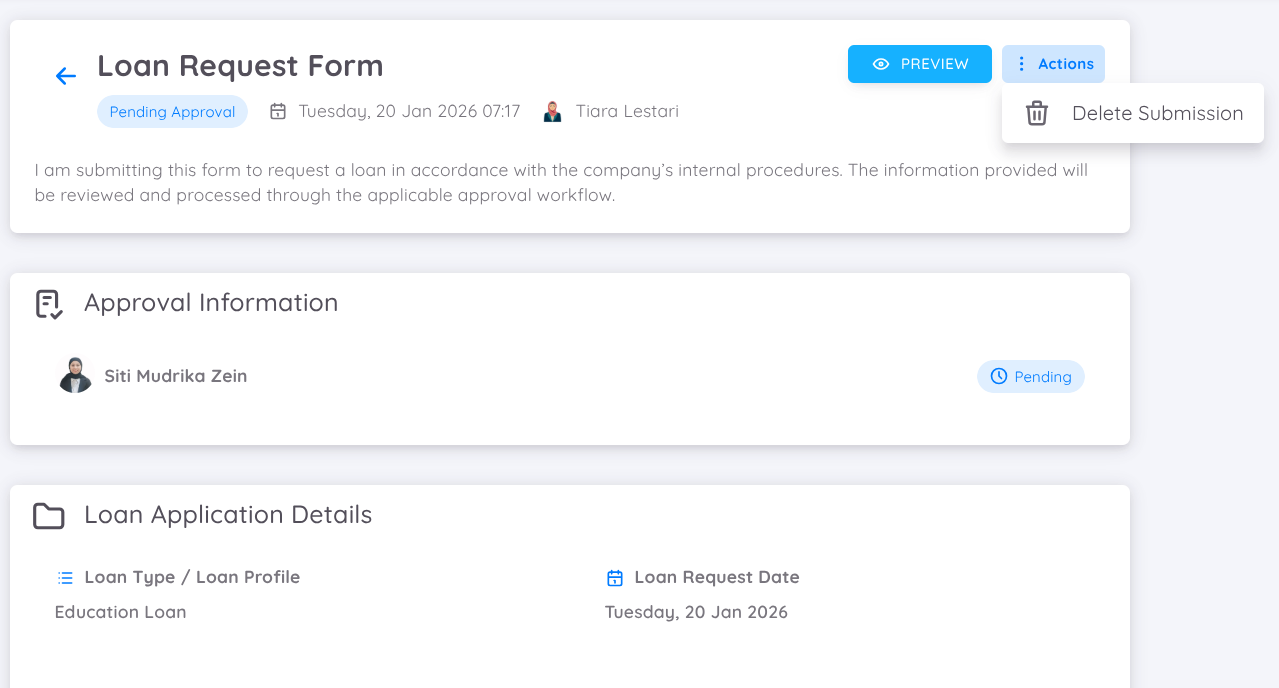The image size is (1279, 688).
Task: Click the calendar icon near submission date
Action: tap(278, 111)
